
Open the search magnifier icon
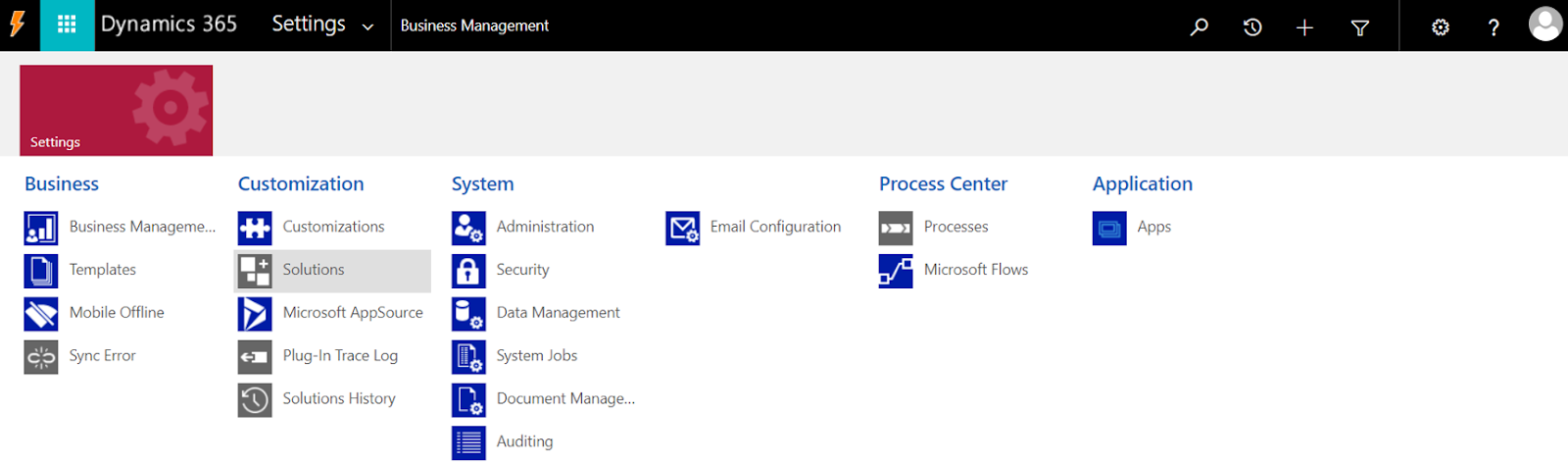1199,27
